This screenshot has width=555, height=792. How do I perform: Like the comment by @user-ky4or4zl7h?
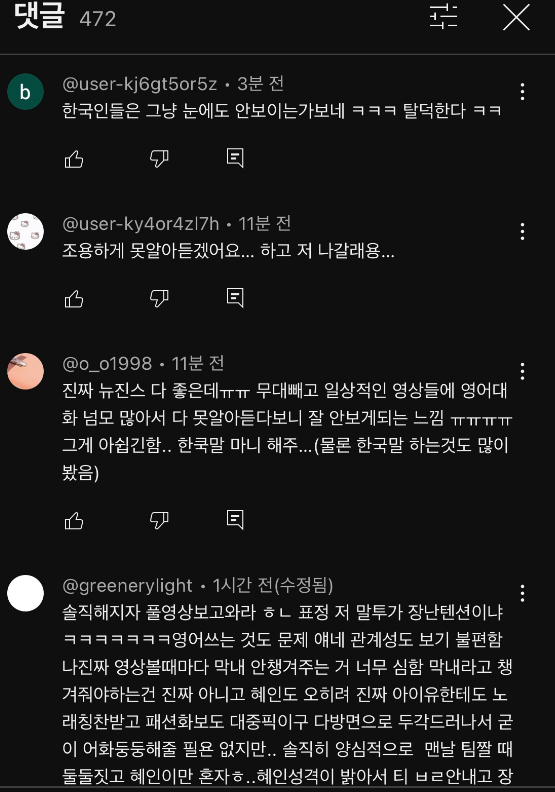(x=74, y=299)
